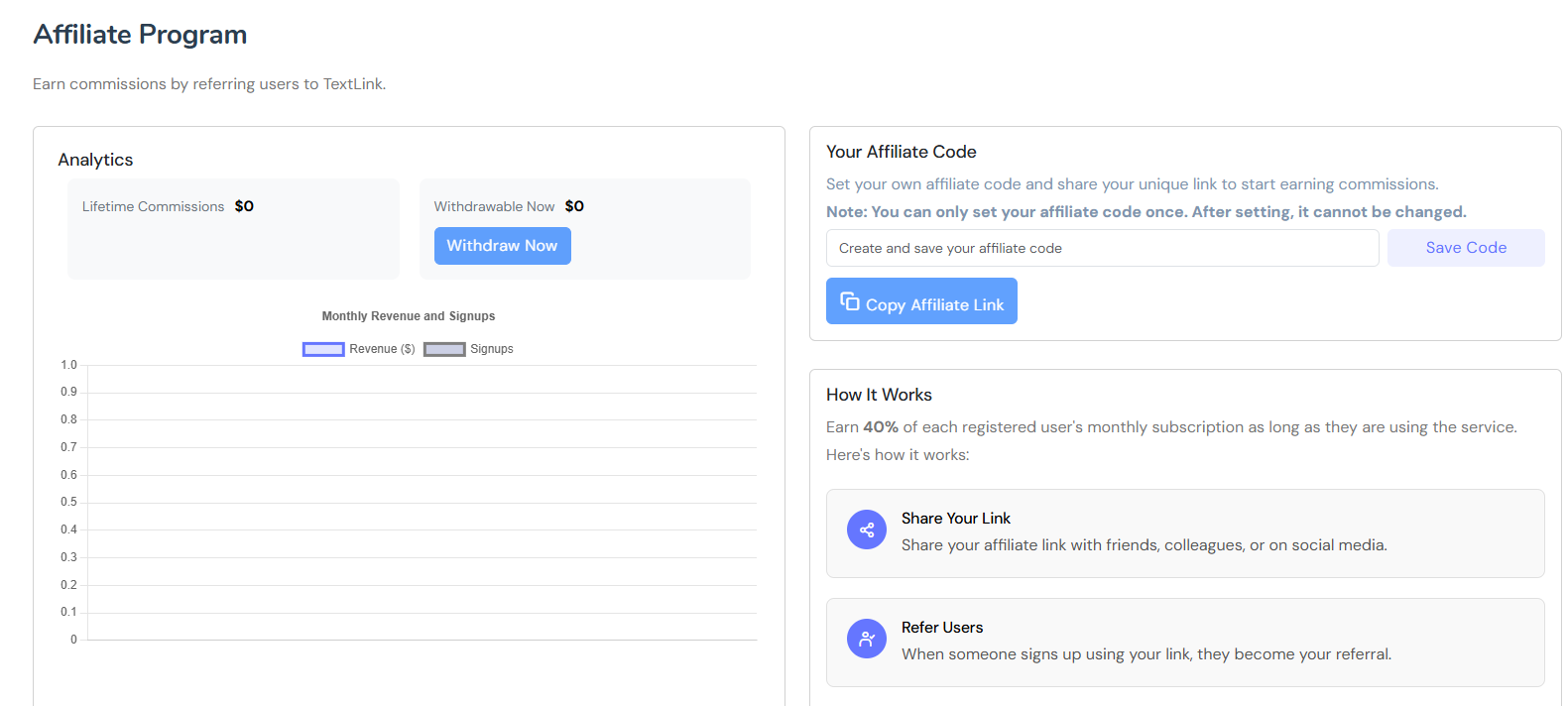Click the bold note about setting code once
The width and height of the screenshot is (1568, 706).
(x=1146, y=212)
